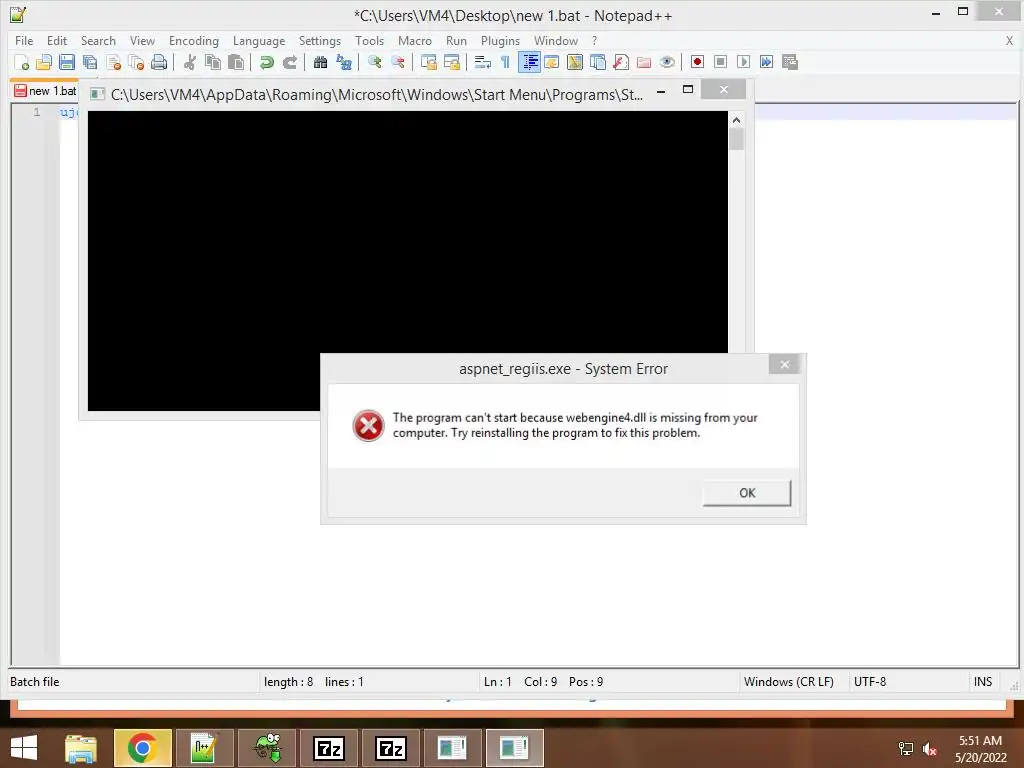Screen dimensions: 1024x768
Task: Open the Language menu
Action: point(259,40)
